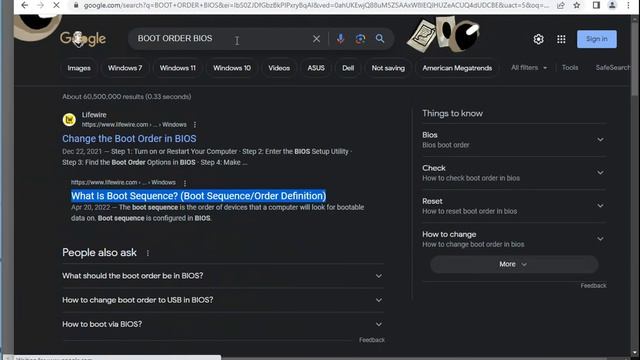Click the browser forward arrow
The image size is (640, 360).
(x=40, y=5)
